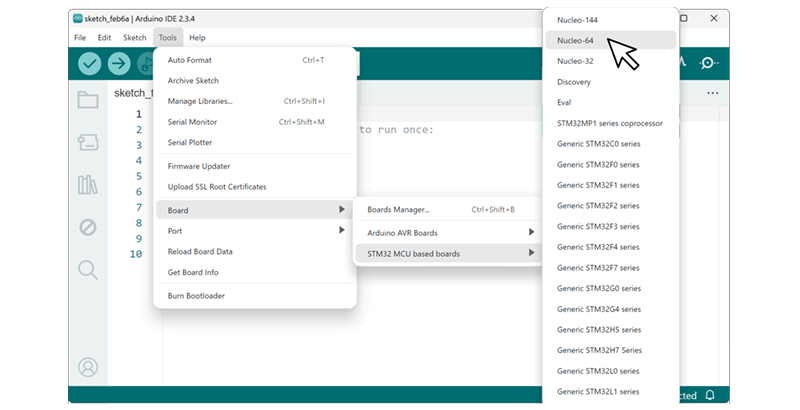The image size is (800, 410).
Task: Open the File menu
Action: pos(80,38)
